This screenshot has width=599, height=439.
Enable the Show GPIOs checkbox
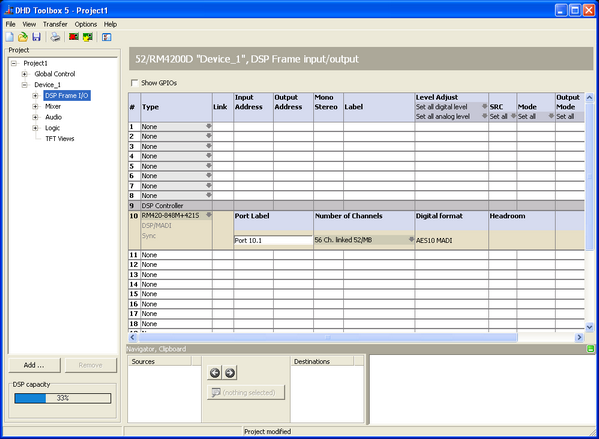pos(134,83)
